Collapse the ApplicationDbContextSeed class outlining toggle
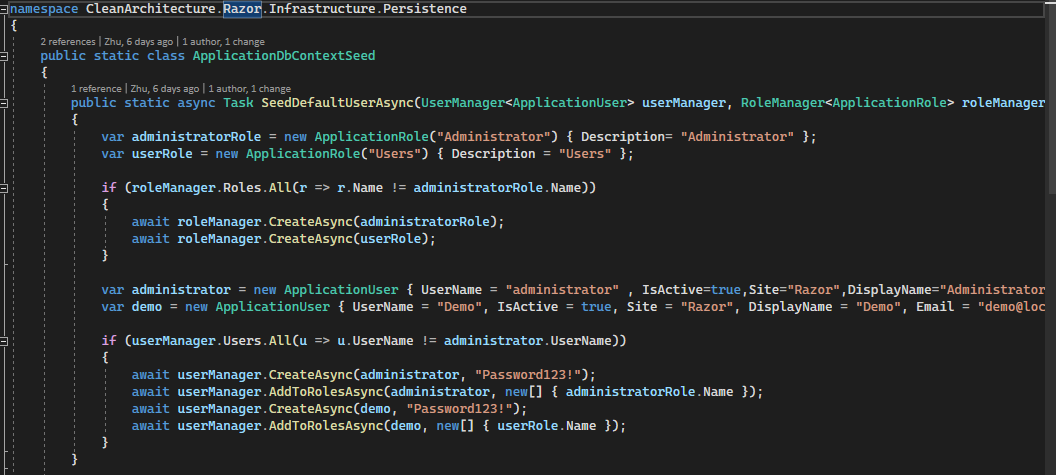Screen dimensions: 1056x475 point(4,56)
